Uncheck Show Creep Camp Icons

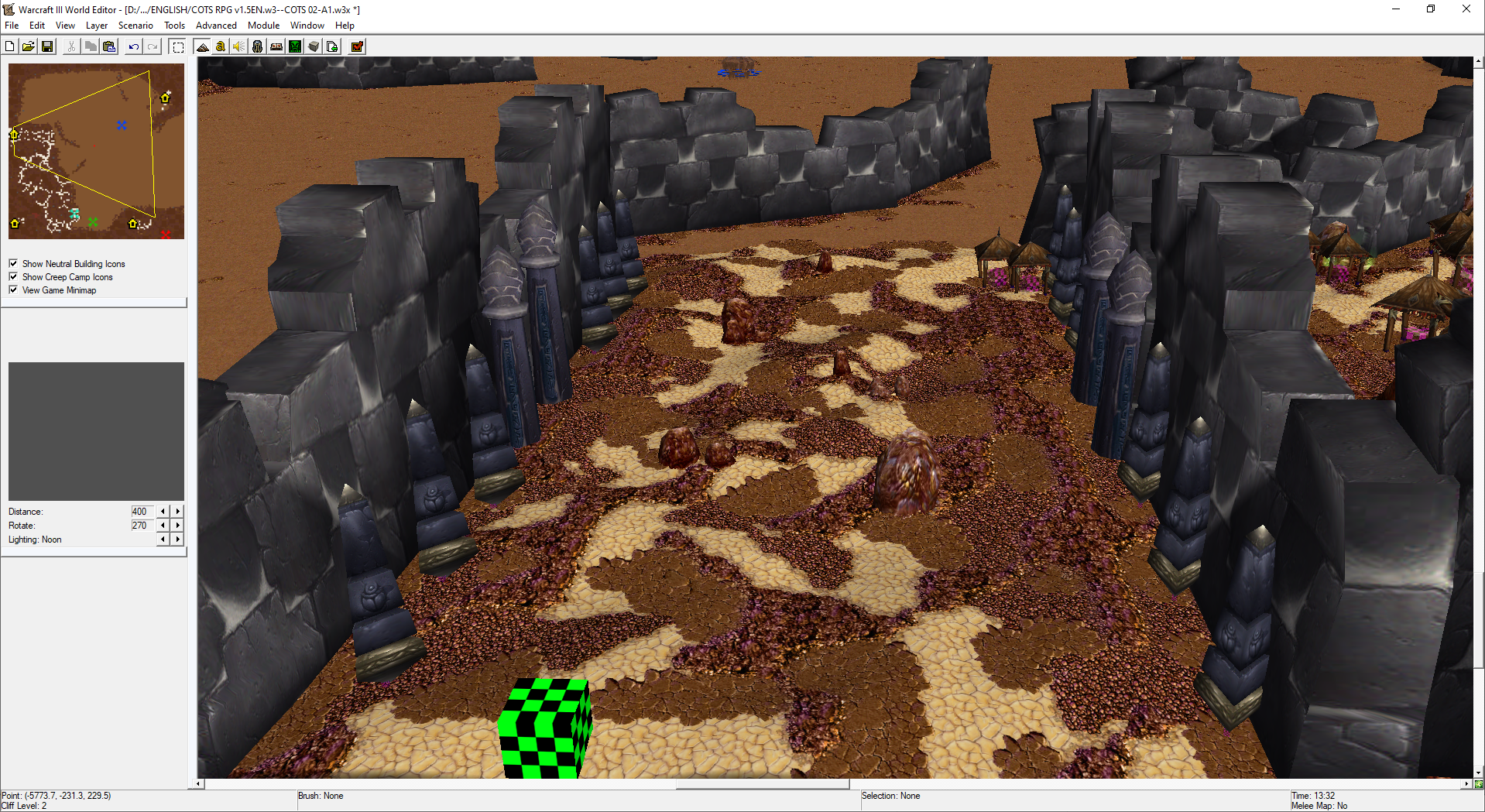pos(13,276)
